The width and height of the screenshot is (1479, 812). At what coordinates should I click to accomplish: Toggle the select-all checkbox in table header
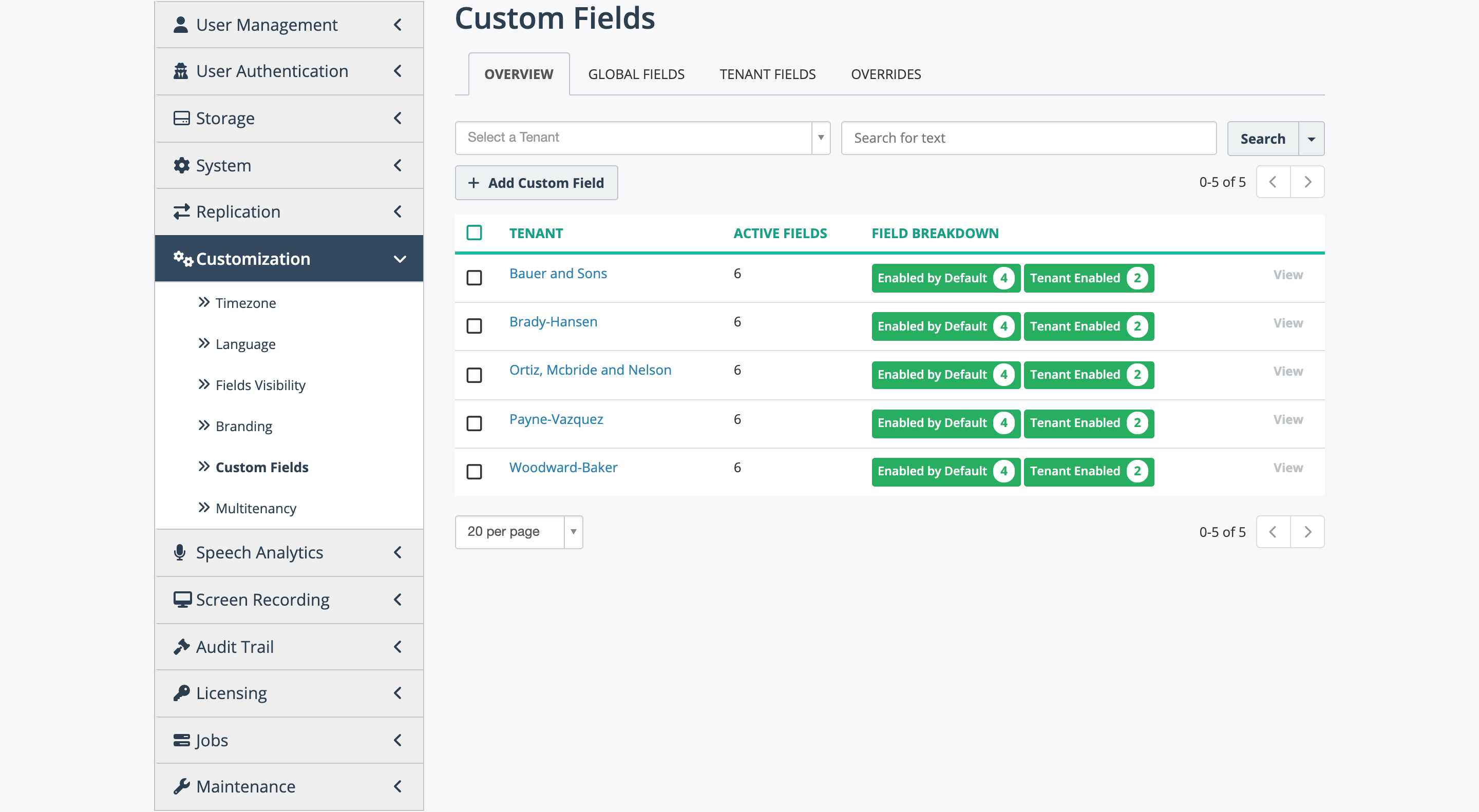pyautogui.click(x=474, y=233)
